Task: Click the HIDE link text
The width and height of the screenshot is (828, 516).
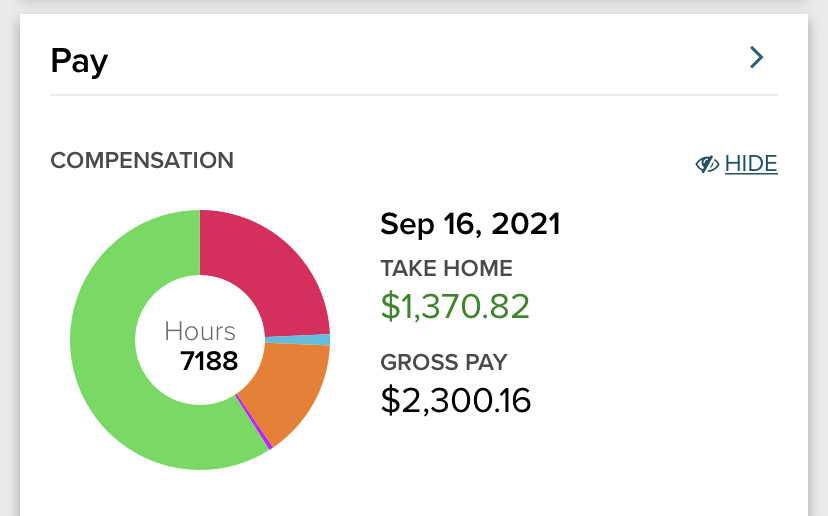Action: tap(751, 164)
